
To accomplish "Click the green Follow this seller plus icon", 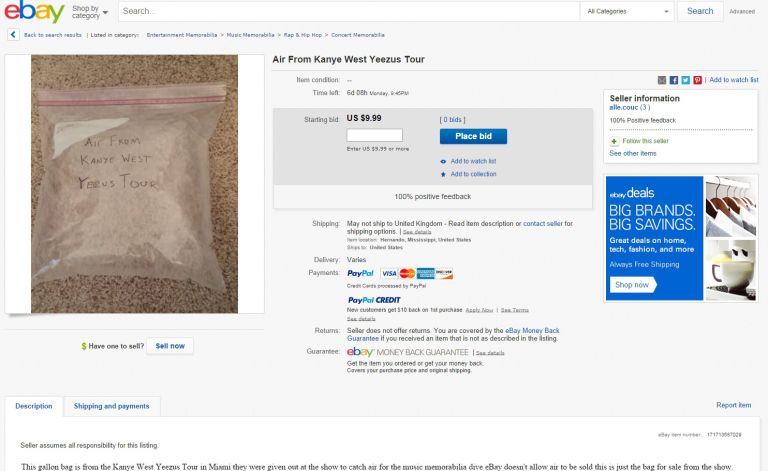I will [614, 141].
